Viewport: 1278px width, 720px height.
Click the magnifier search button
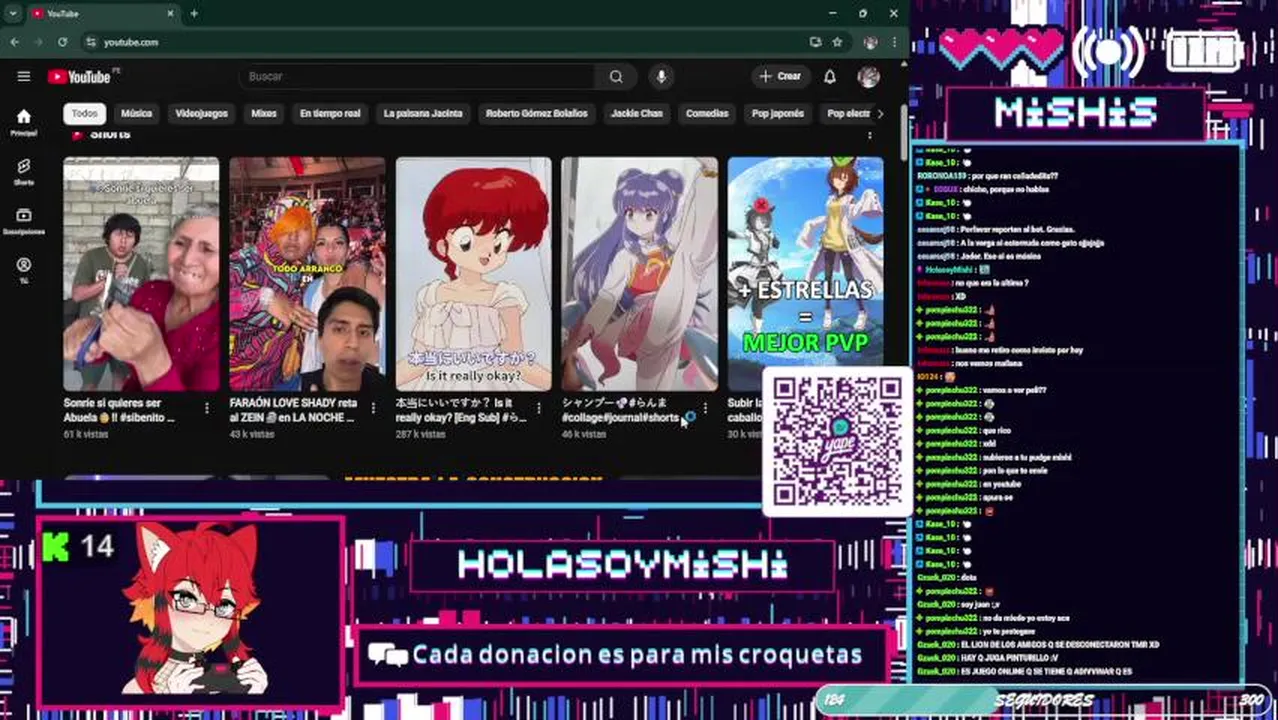(x=616, y=76)
